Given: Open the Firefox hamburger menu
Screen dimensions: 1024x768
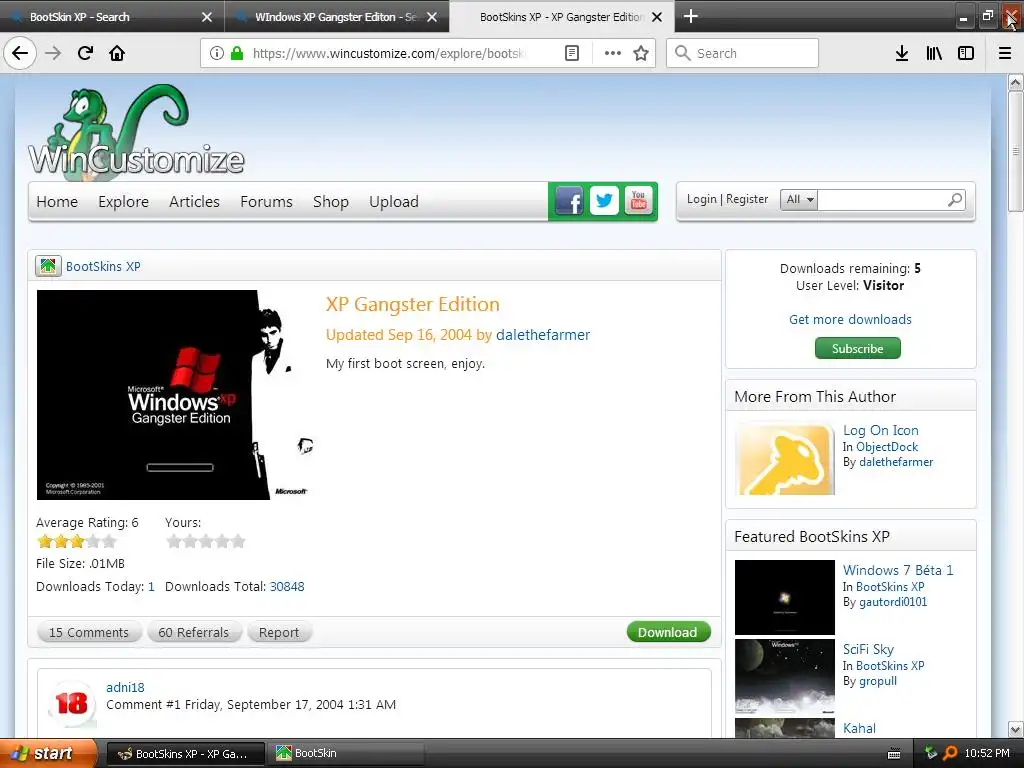Looking at the screenshot, I should (x=1005, y=53).
